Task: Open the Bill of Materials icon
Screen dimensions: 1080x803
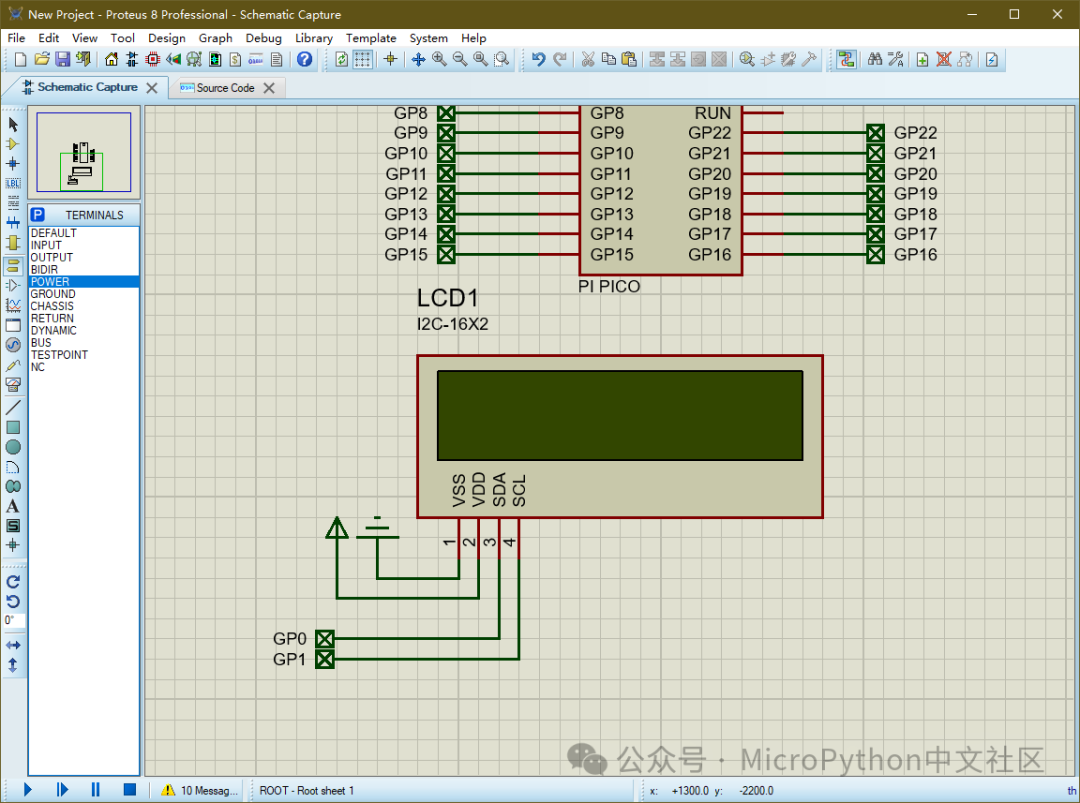Action: pyautogui.click(x=236, y=60)
